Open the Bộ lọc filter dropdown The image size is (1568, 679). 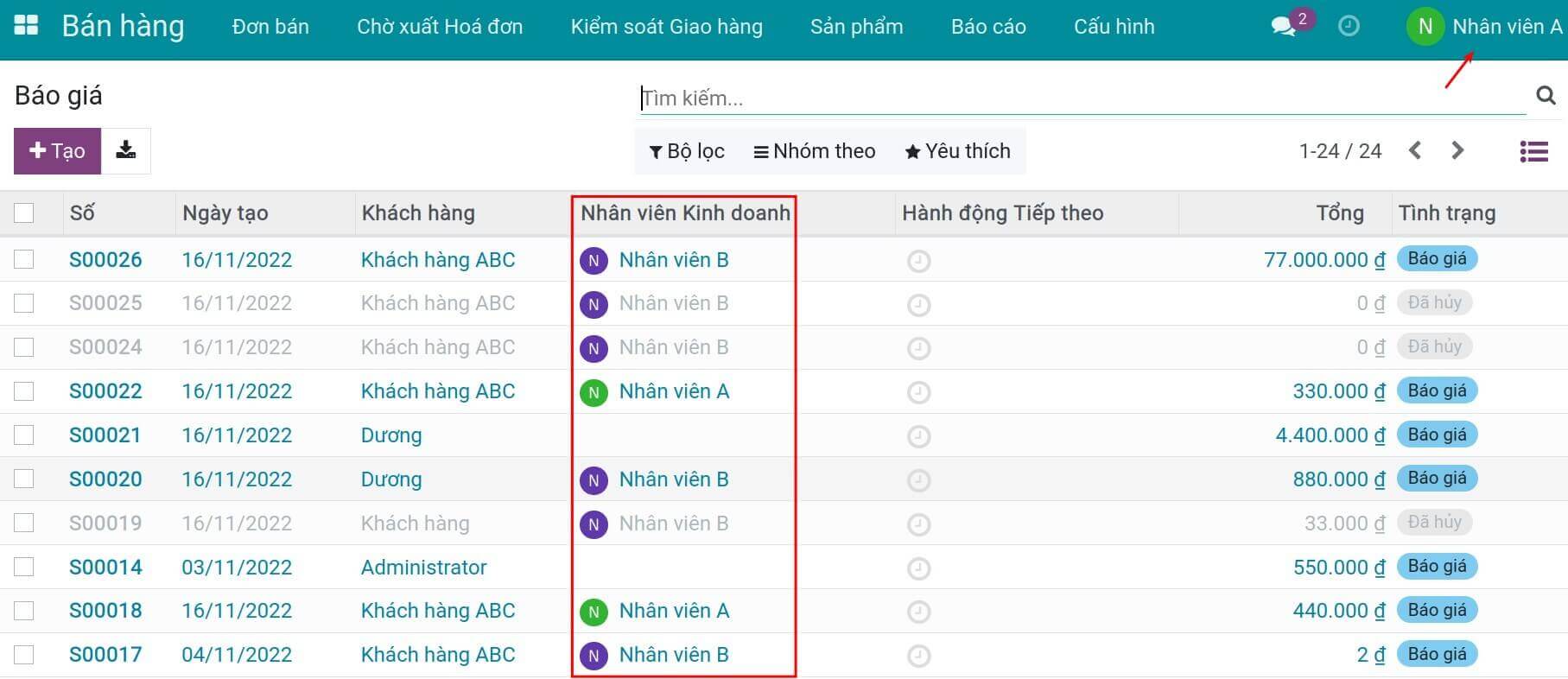686,150
